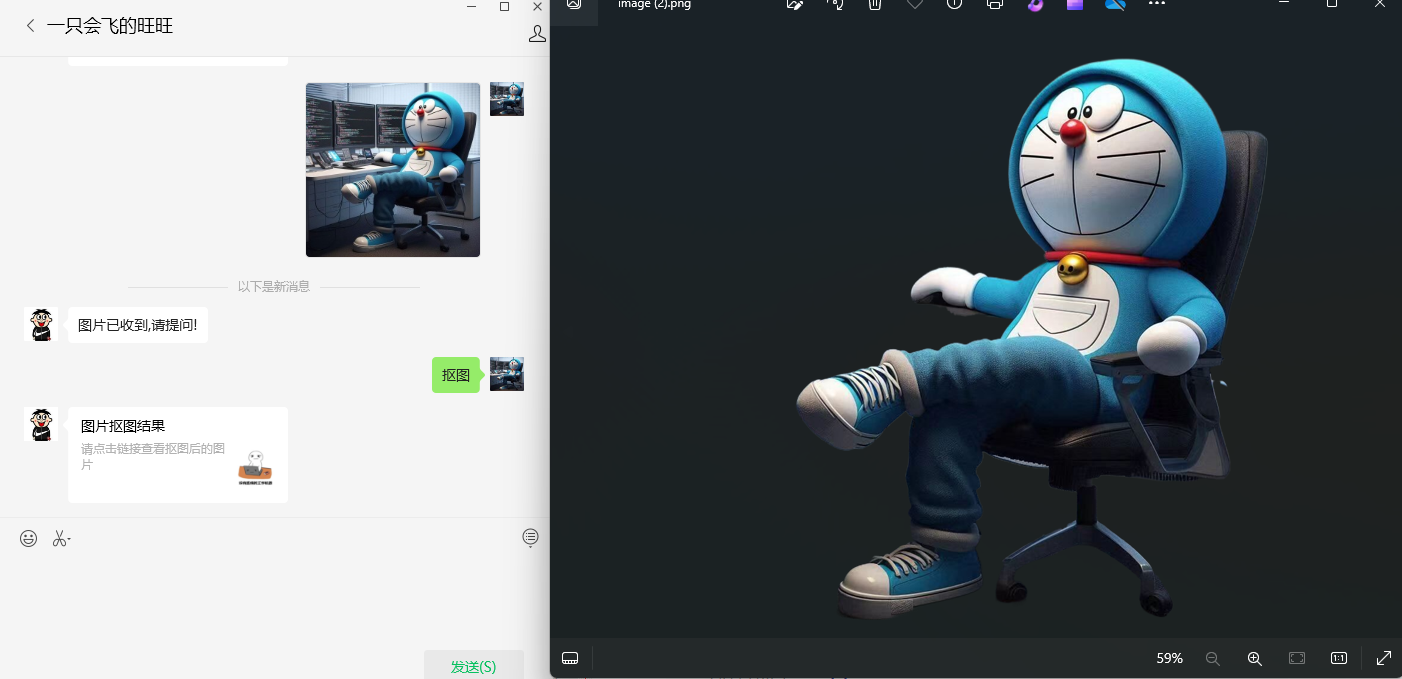
Task: Toggle the filmstrip view at bottom left
Action: pos(571,658)
